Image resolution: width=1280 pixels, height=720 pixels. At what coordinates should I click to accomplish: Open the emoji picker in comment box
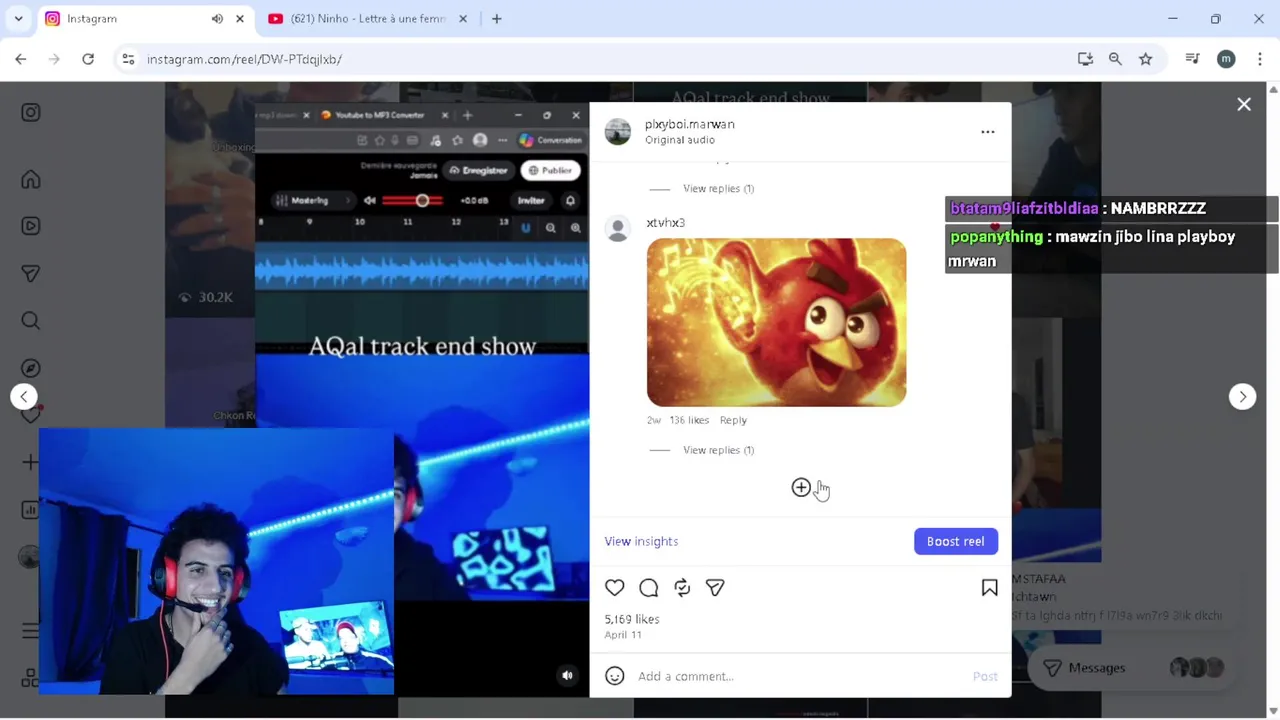(615, 676)
